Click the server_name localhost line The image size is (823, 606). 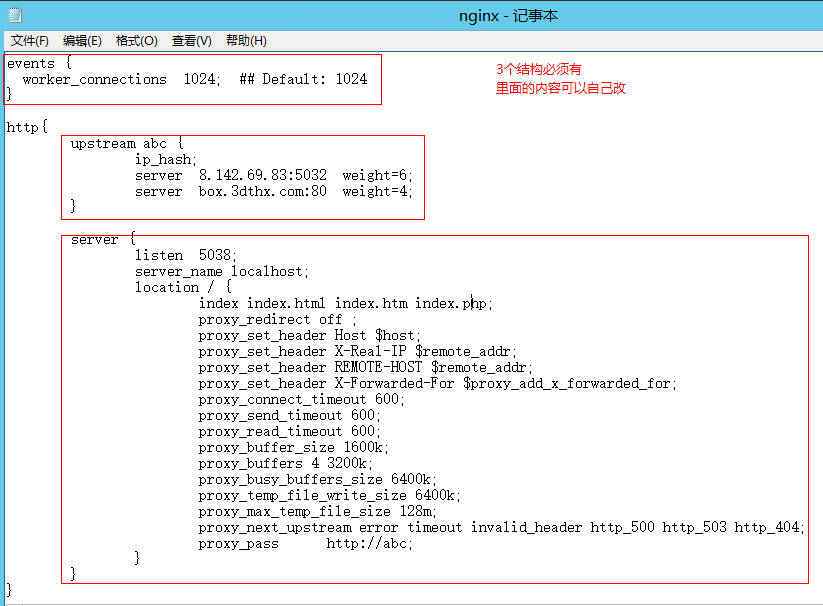(x=222, y=271)
